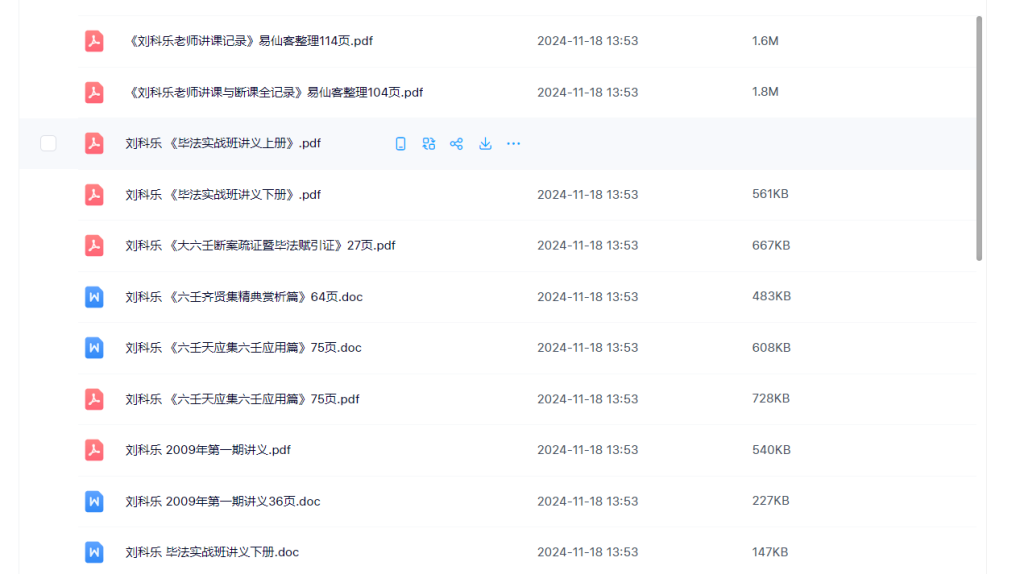This screenshot has width=1024, height=574.
Task: Click the 728KB size value
Action: [771, 398]
